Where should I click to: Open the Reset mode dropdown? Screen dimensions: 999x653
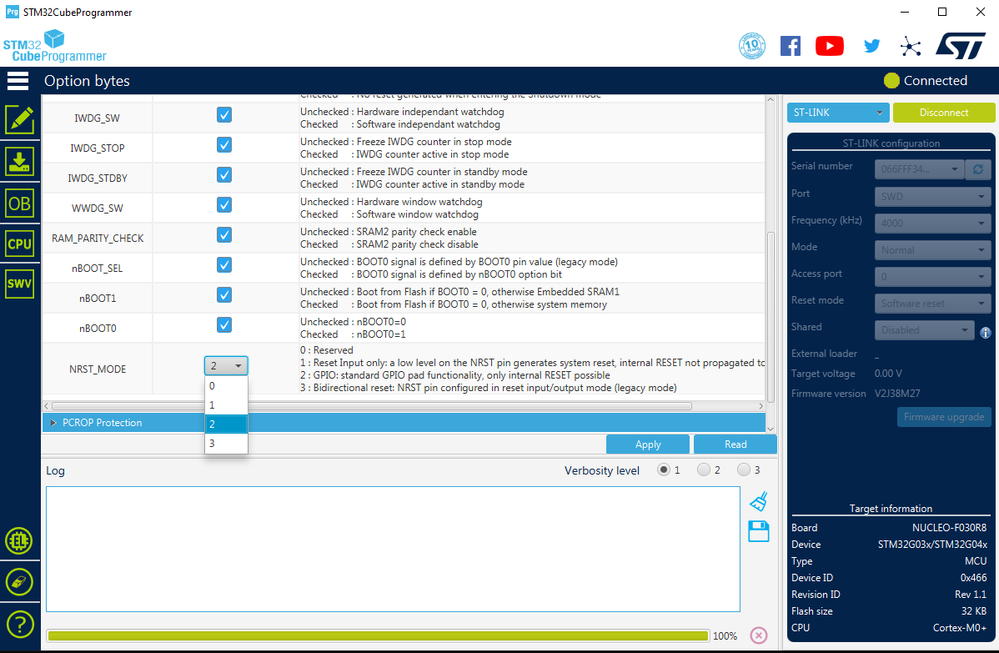pyautogui.click(x=932, y=303)
